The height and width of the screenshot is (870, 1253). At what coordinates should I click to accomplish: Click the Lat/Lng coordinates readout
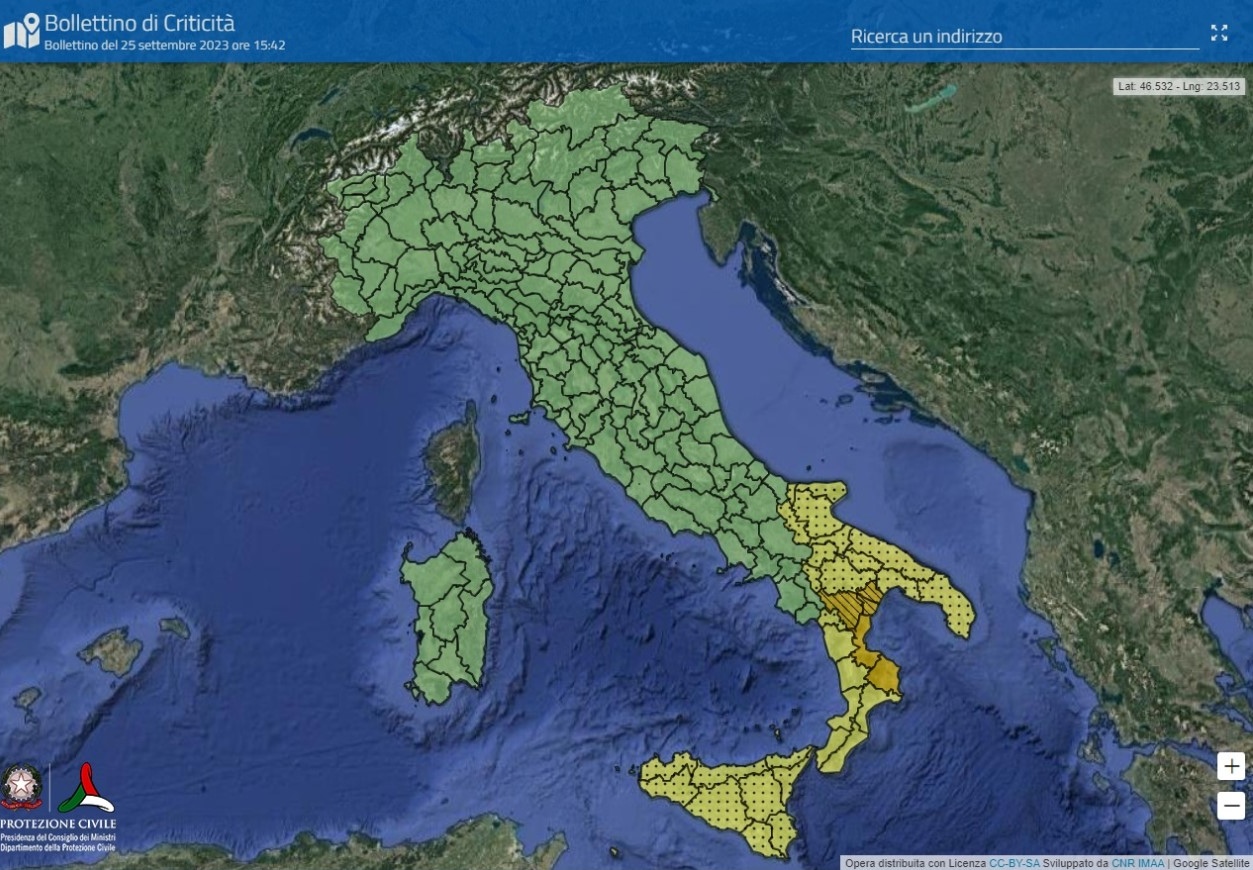pos(1179,87)
